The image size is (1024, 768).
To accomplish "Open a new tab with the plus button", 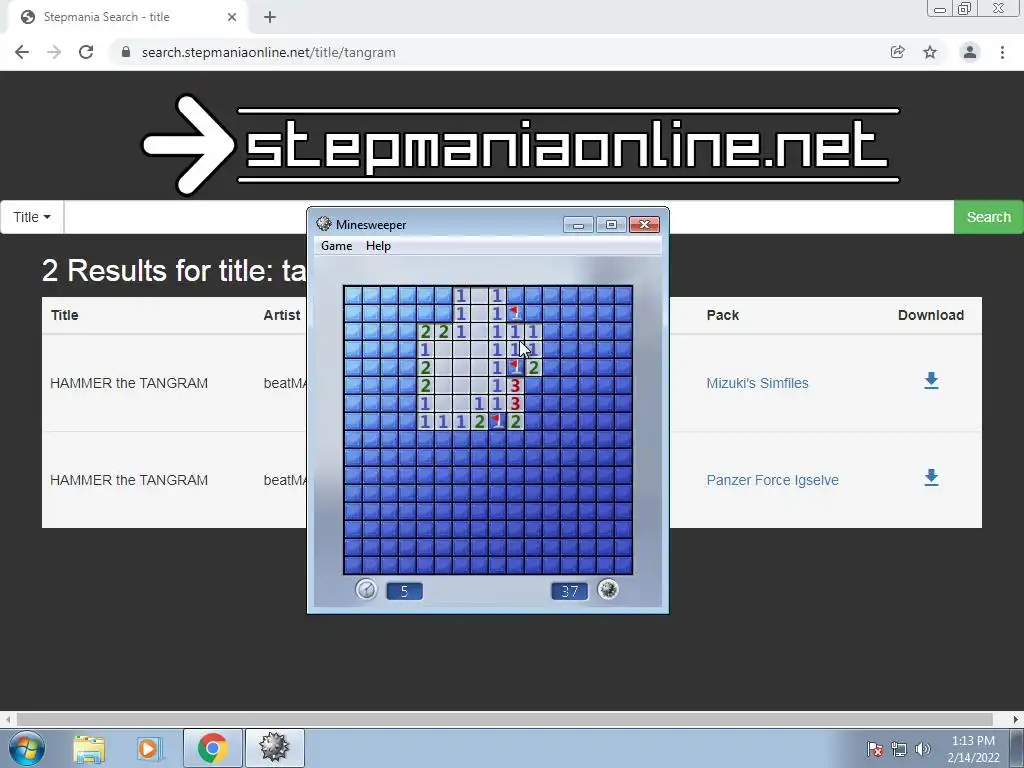I will (x=270, y=17).
